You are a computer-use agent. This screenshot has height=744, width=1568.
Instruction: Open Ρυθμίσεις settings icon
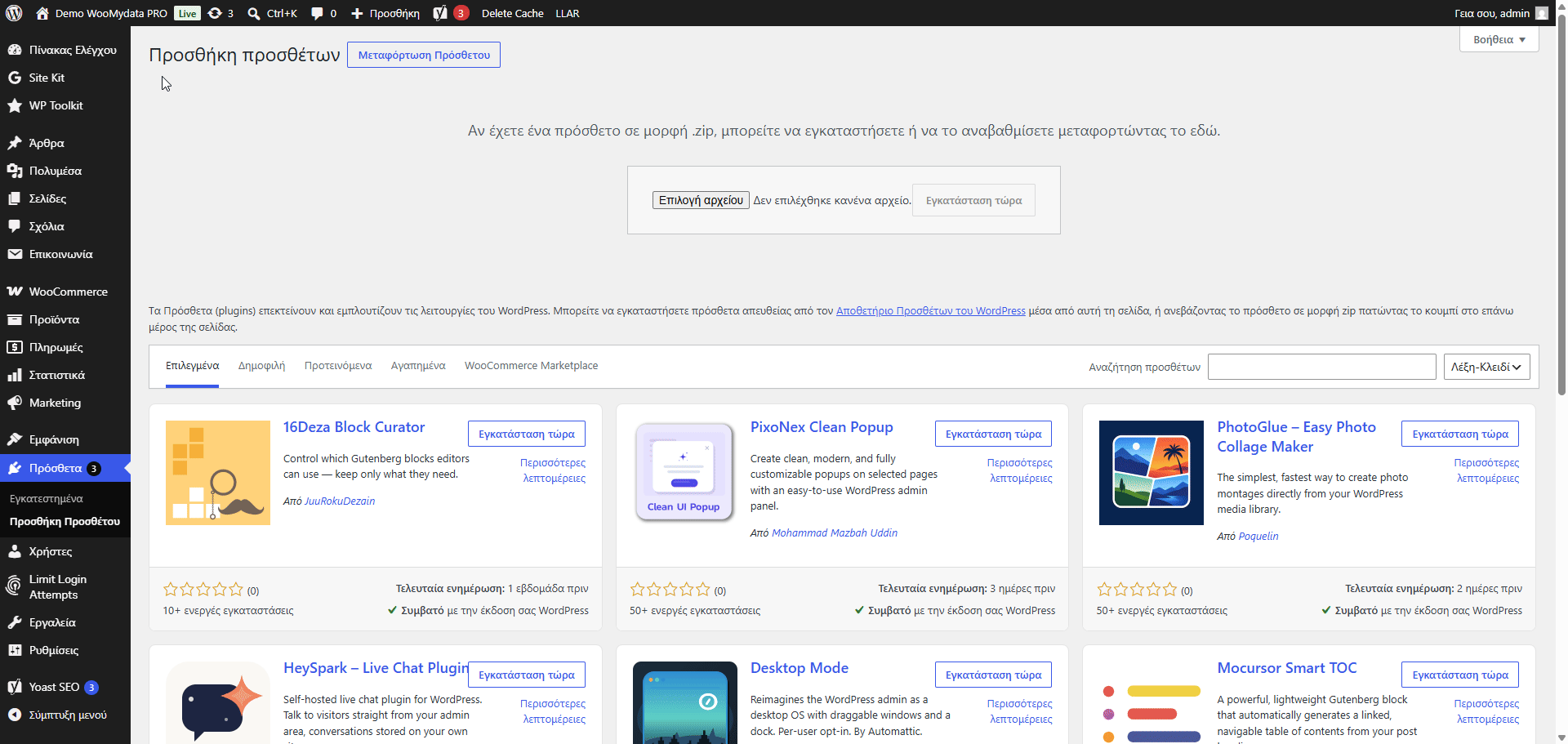(14, 650)
